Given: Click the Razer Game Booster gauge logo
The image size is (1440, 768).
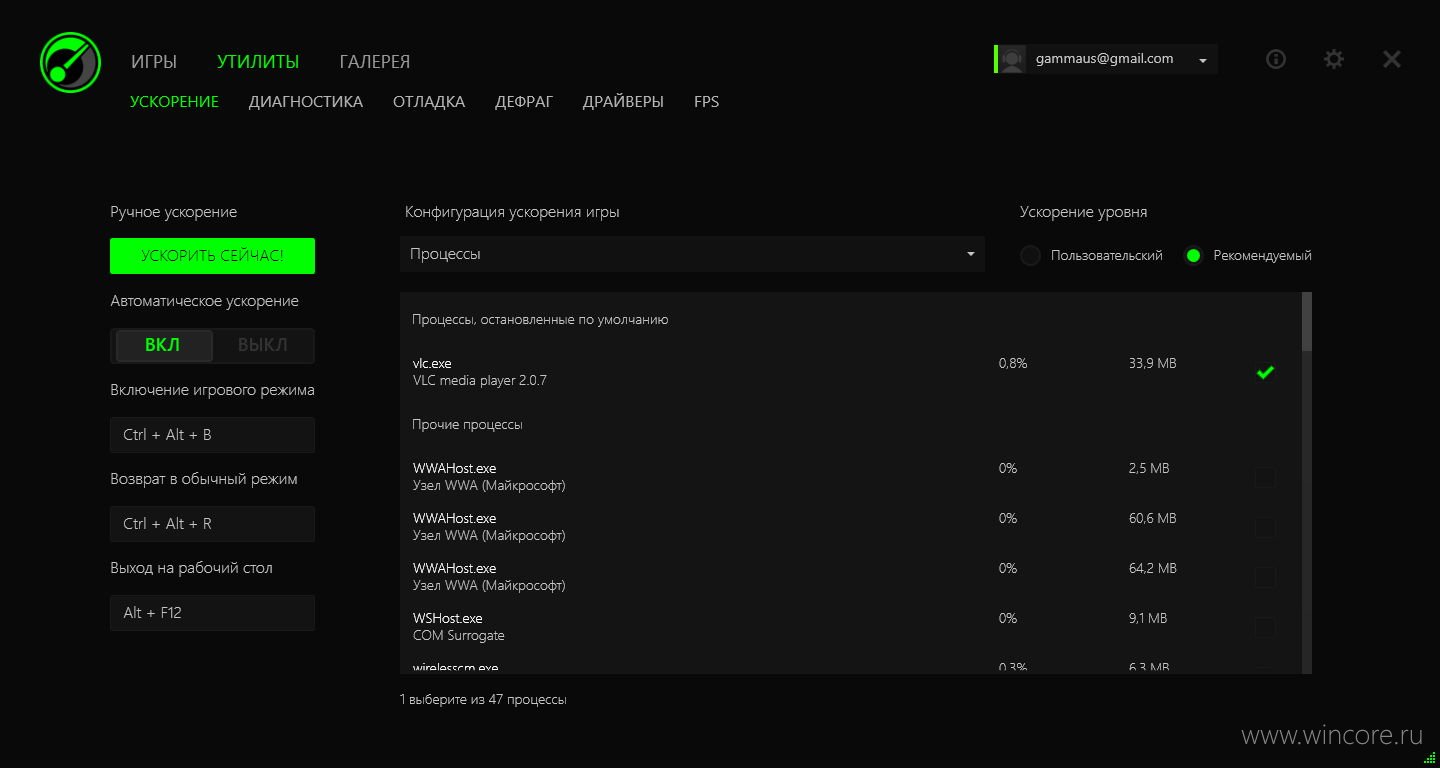Looking at the screenshot, I should pyautogui.click(x=70, y=62).
